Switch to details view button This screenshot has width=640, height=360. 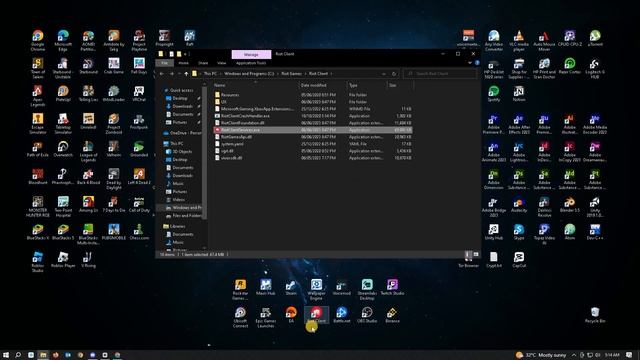468,255
